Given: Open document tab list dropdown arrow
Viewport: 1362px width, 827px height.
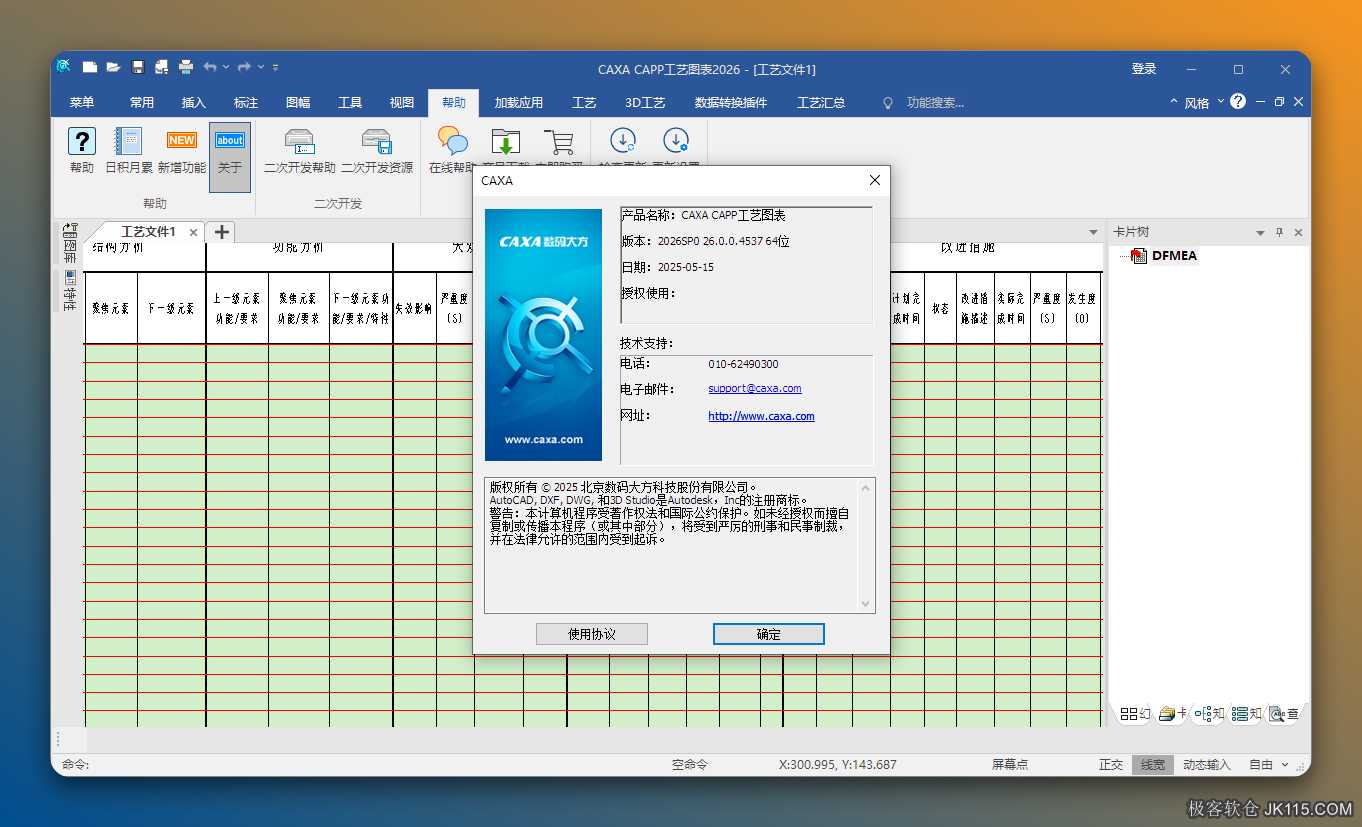Looking at the screenshot, I should [x=1093, y=232].
